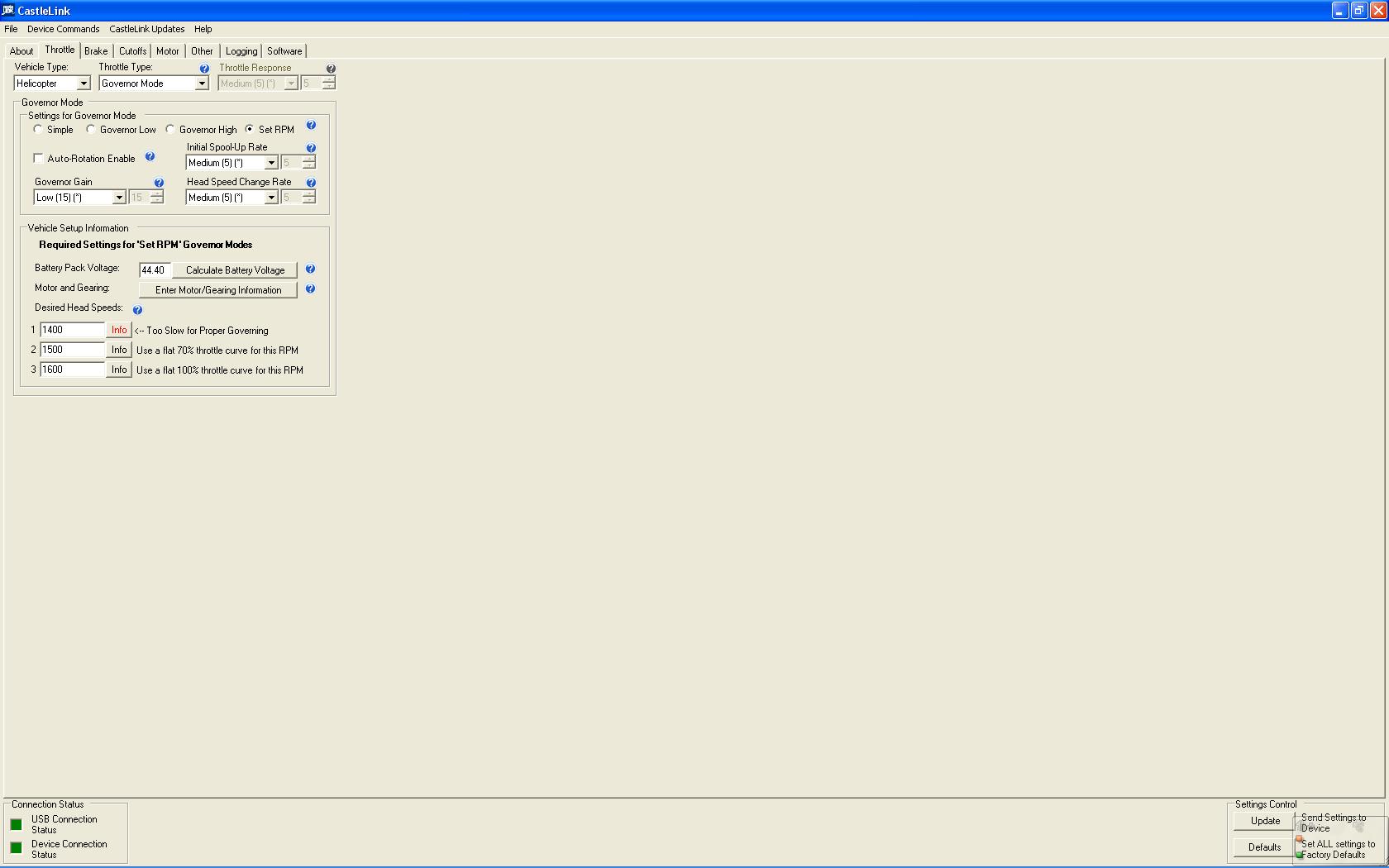Image resolution: width=1389 pixels, height=868 pixels.
Task: Click Initial Spool-Up Rate value stepper
Action: [308, 163]
